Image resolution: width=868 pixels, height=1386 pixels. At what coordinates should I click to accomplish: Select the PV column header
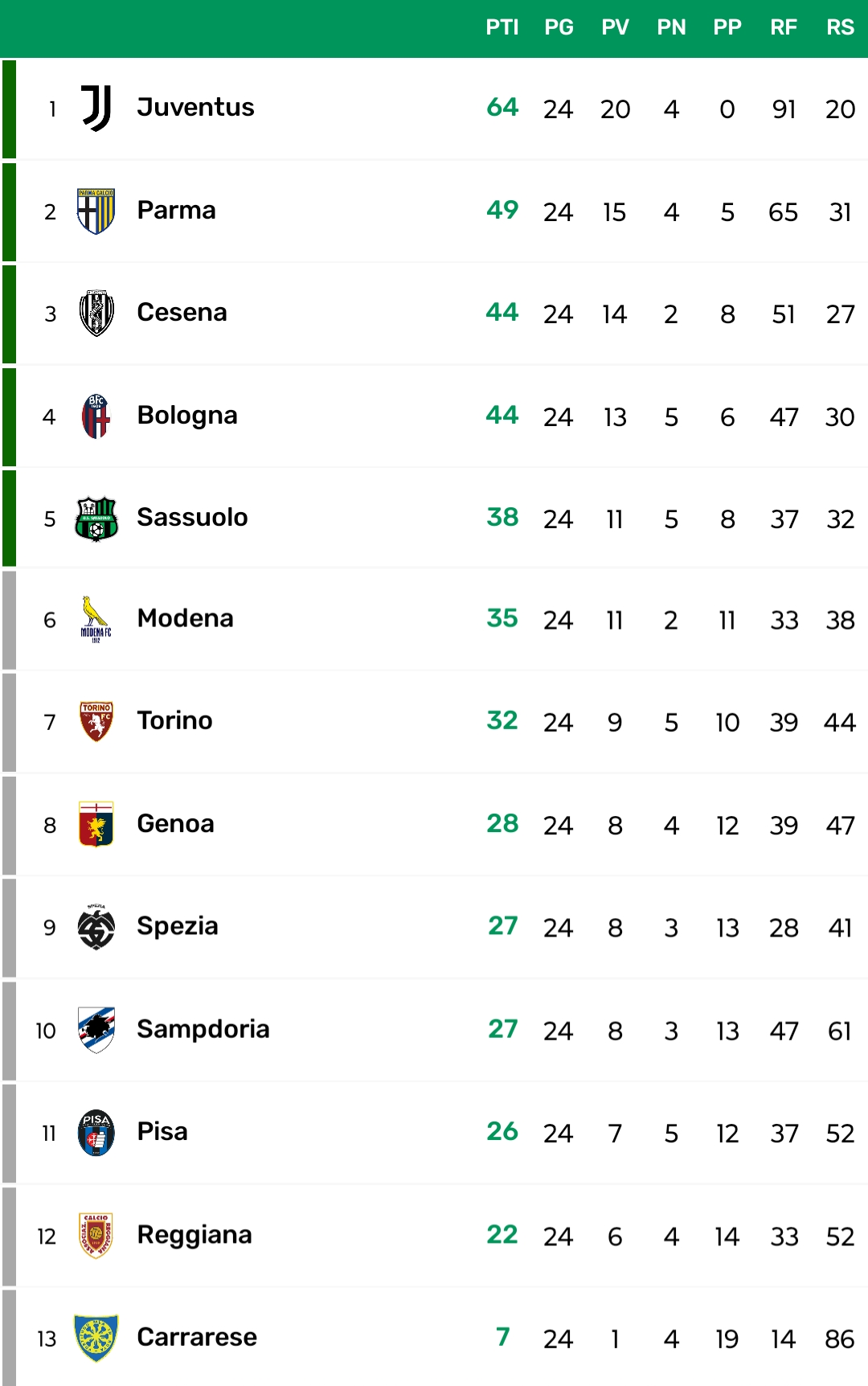(615, 27)
